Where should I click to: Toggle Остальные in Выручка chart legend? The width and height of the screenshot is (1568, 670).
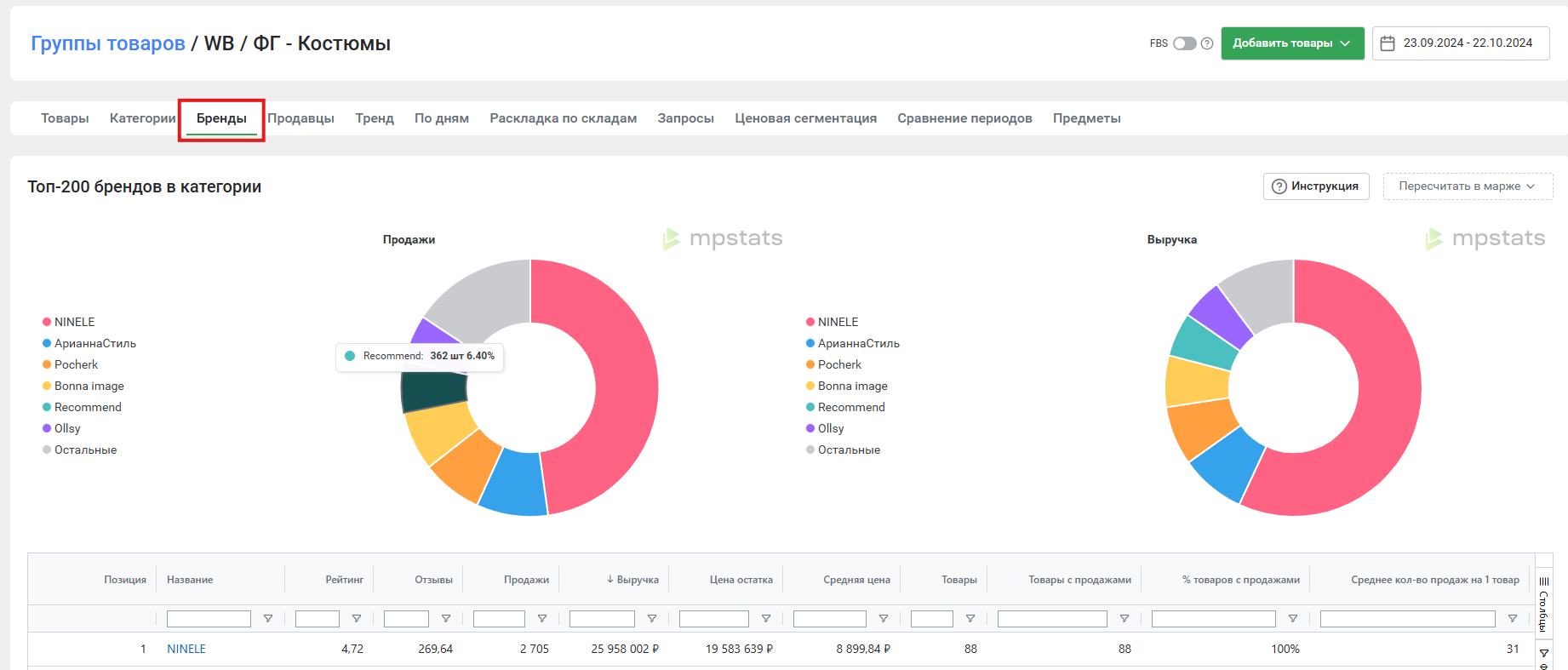click(x=844, y=450)
